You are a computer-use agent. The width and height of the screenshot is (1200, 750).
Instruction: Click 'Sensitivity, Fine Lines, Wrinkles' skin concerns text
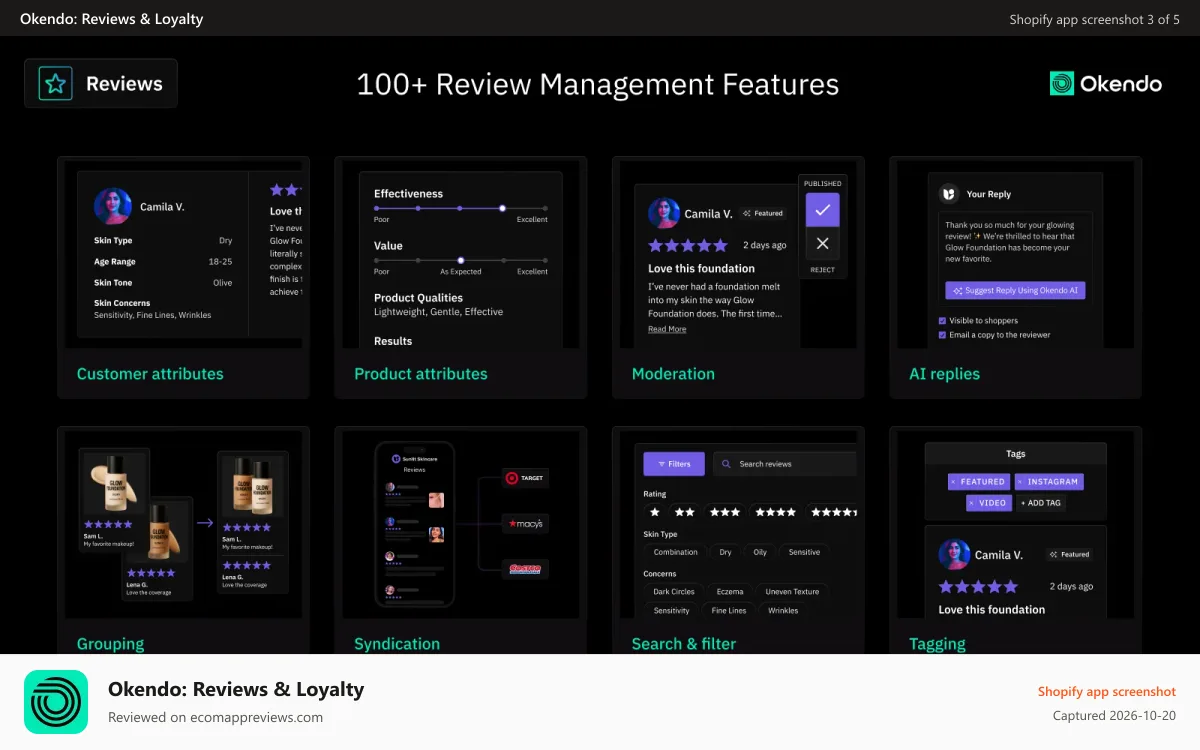[153, 315]
